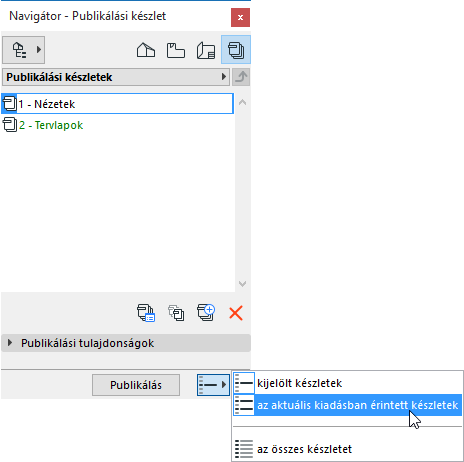Screen dimensions: 464x462
Task: Open the Publikálási készletek dropdown
Action: point(116,77)
